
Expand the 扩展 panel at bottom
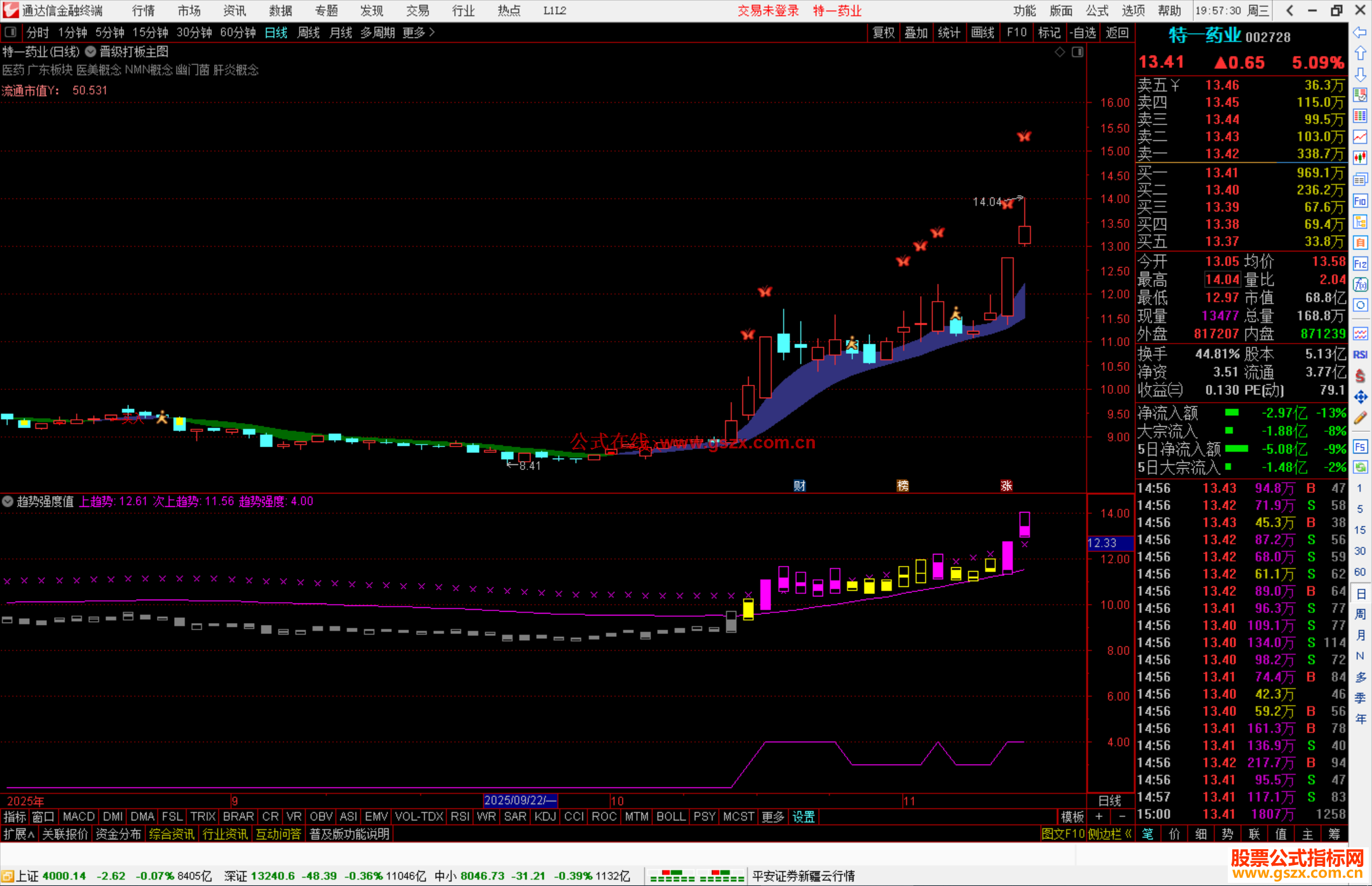pos(19,834)
